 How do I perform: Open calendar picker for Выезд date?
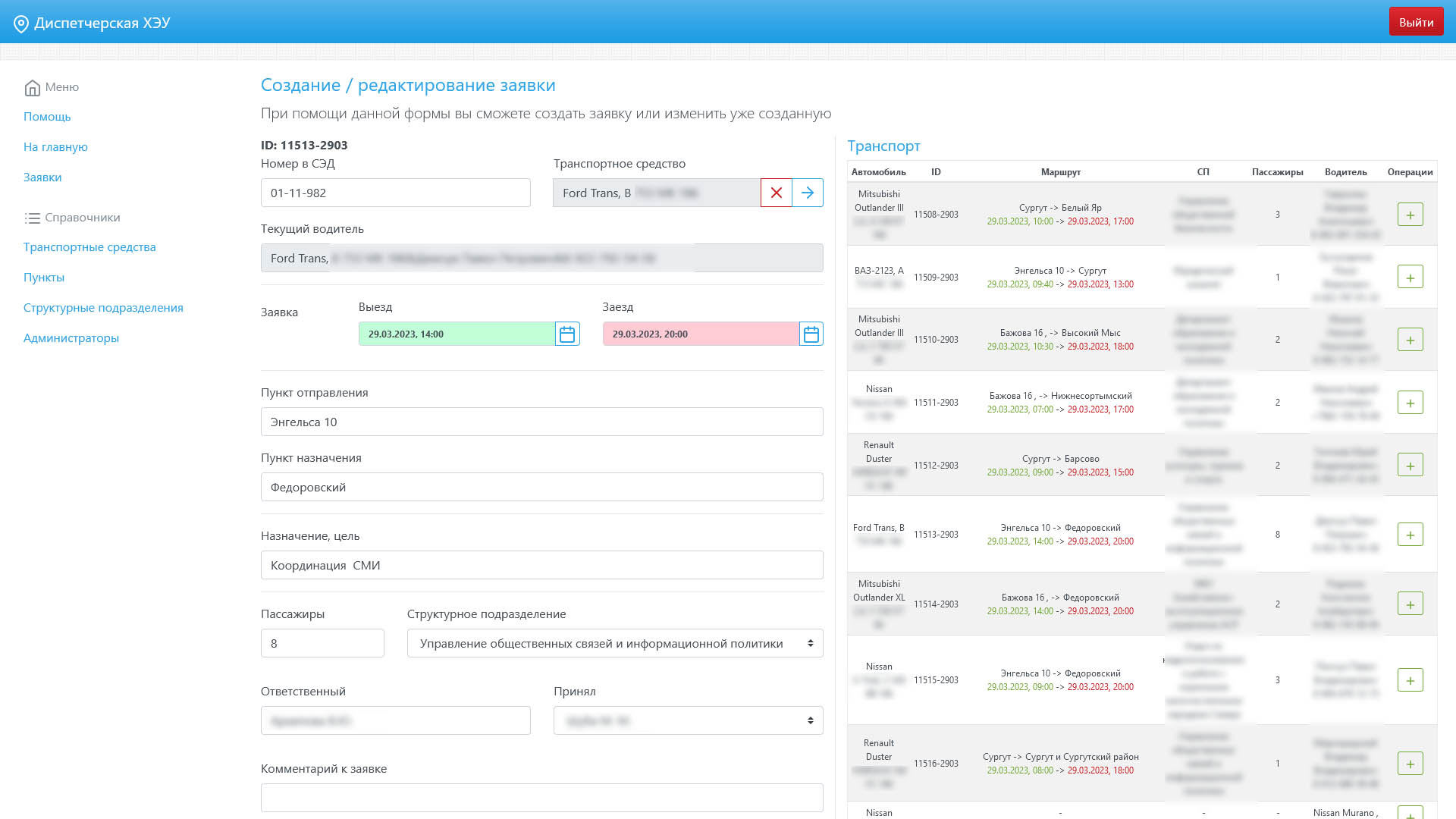pos(567,334)
